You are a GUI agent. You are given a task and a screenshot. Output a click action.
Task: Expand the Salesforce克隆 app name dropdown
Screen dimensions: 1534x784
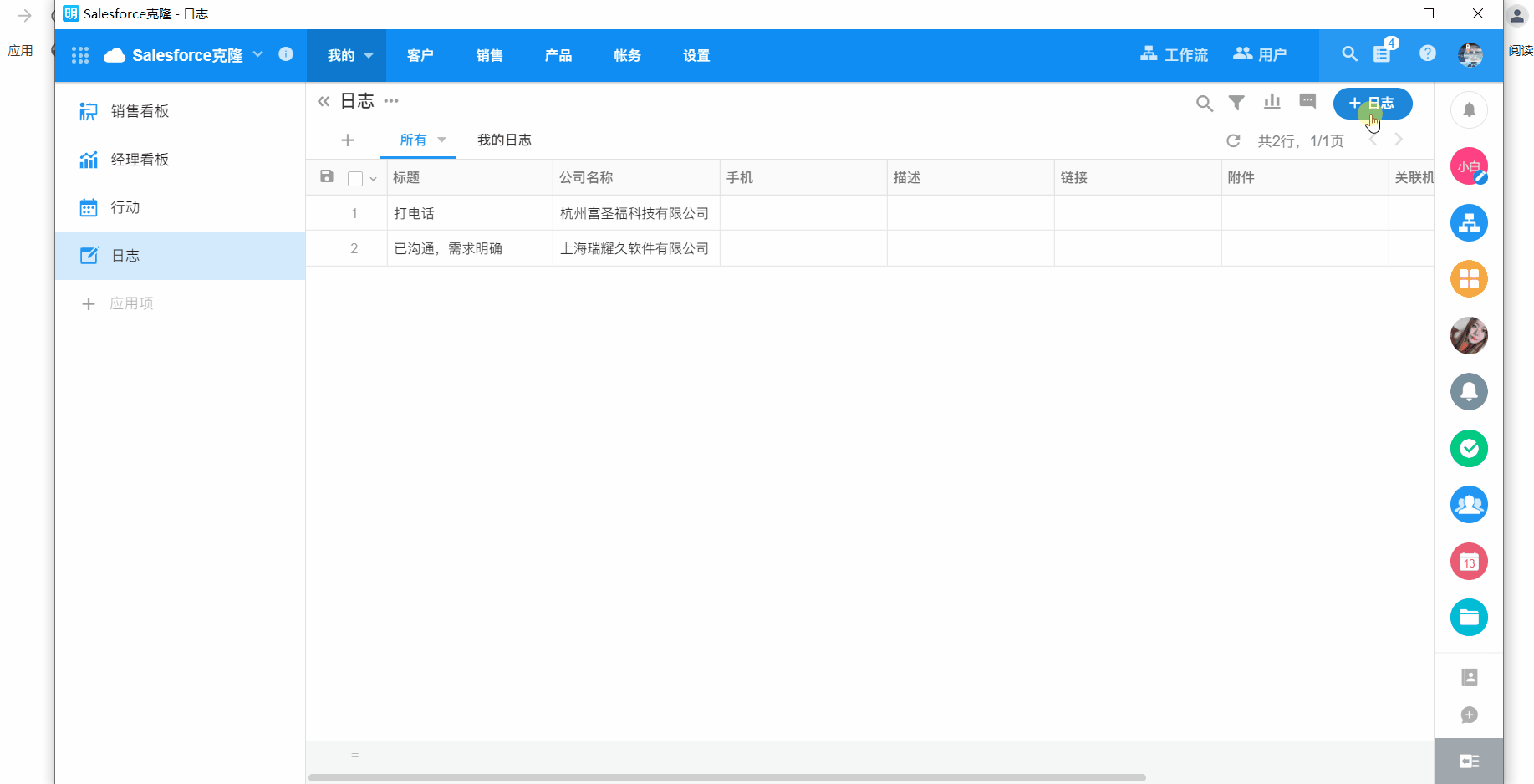(x=258, y=54)
